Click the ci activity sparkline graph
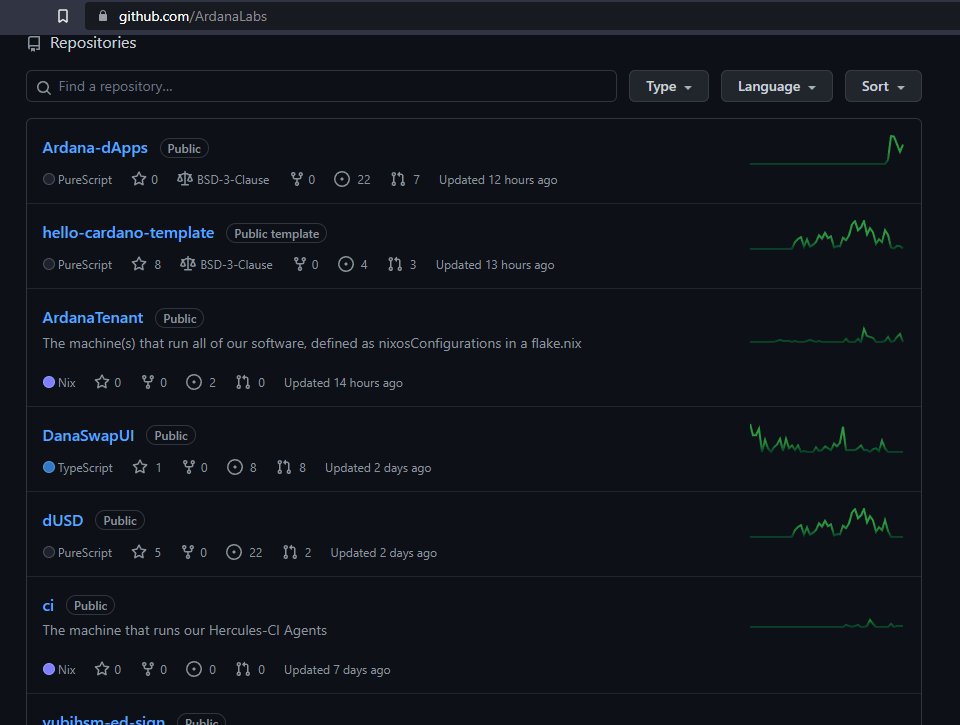Image resolution: width=960 pixels, height=725 pixels. [x=827, y=623]
